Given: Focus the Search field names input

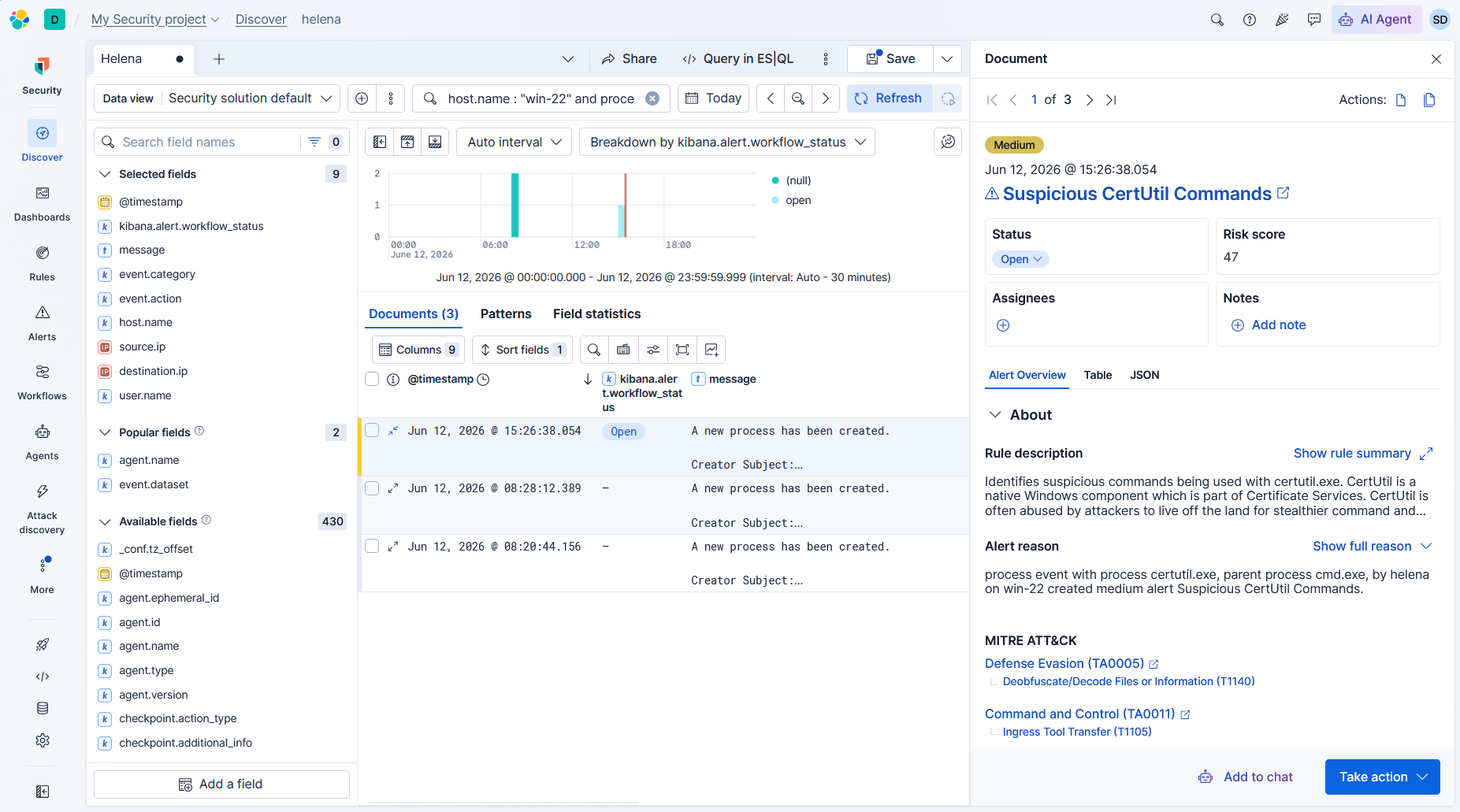Looking at the screenshot, I should (x=208, y=143).
